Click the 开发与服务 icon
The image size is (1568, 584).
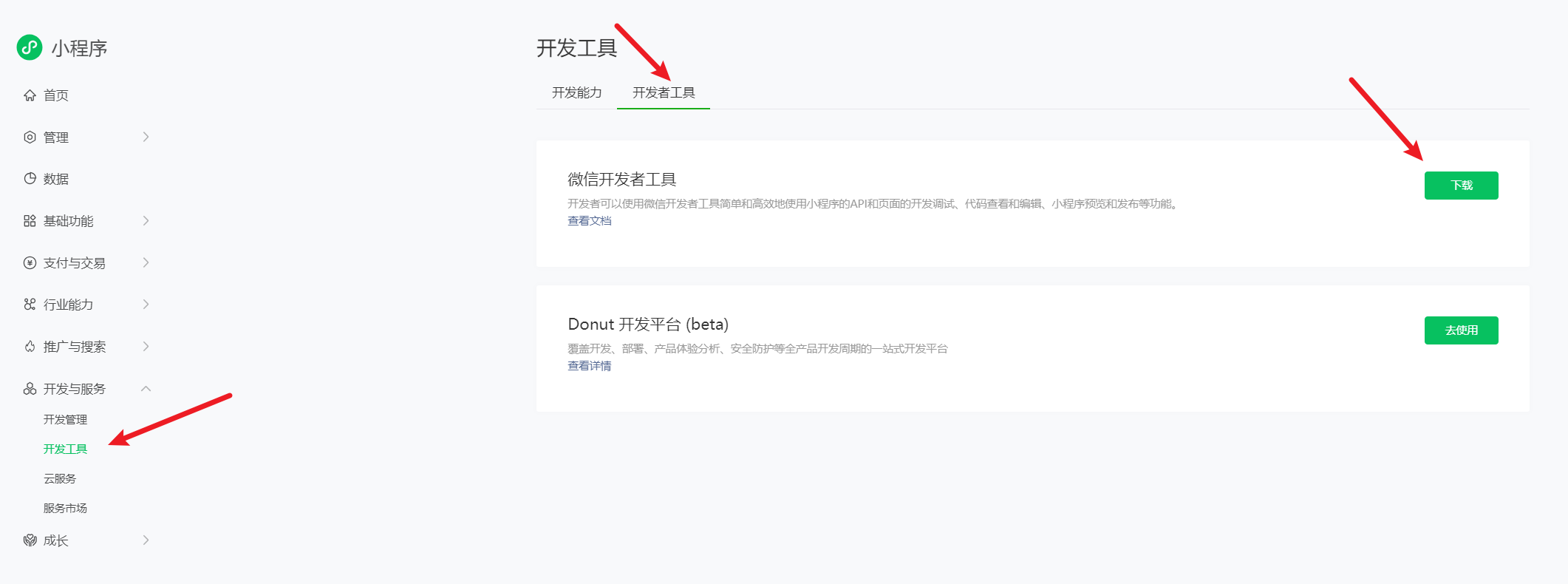tap(30, 388)
